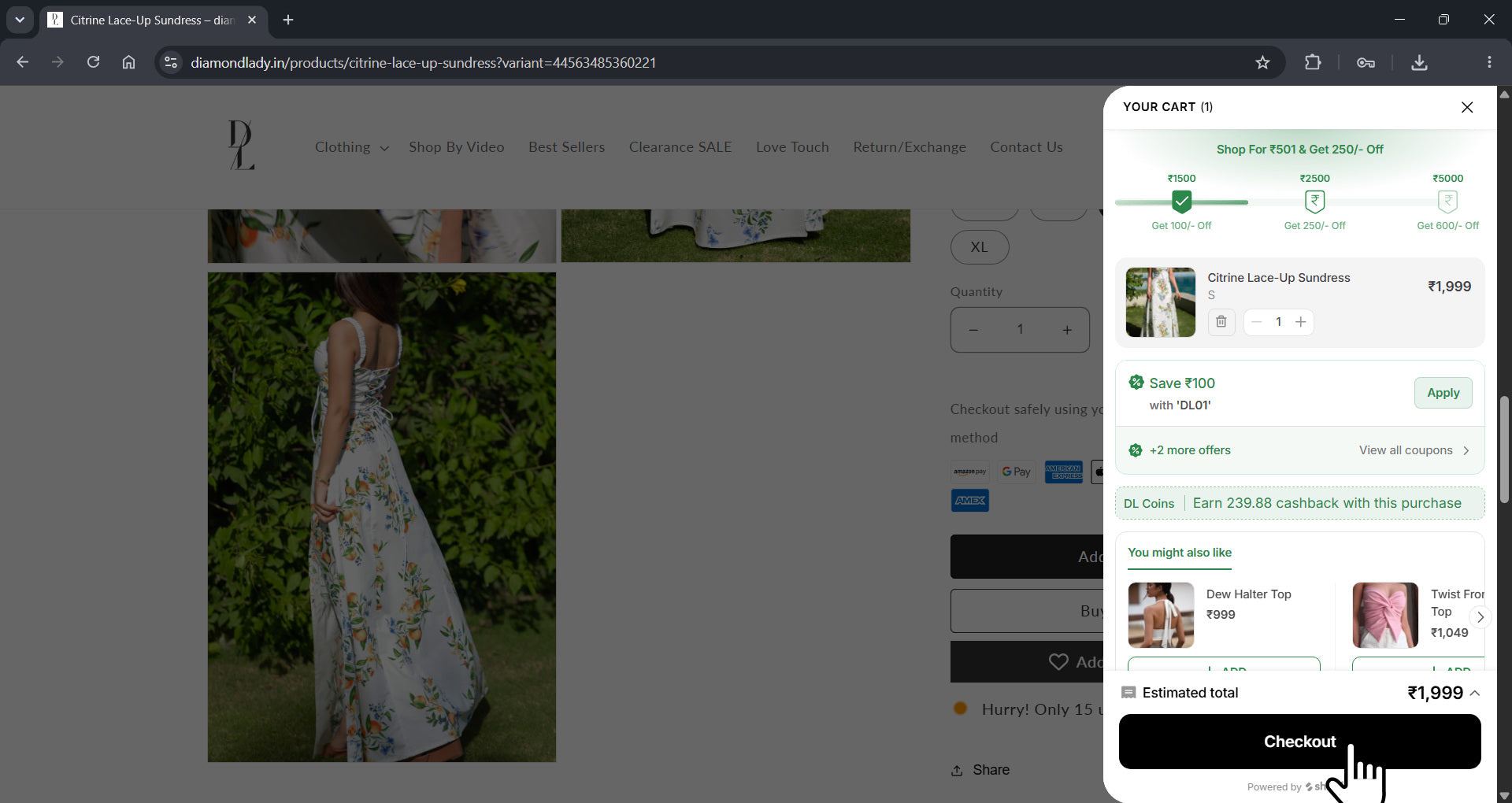Image resolution: width=1512 pixels, height=803 pixels.
Task: Click the ₹5000 milestone badge icon
Action: (1447, 202)
